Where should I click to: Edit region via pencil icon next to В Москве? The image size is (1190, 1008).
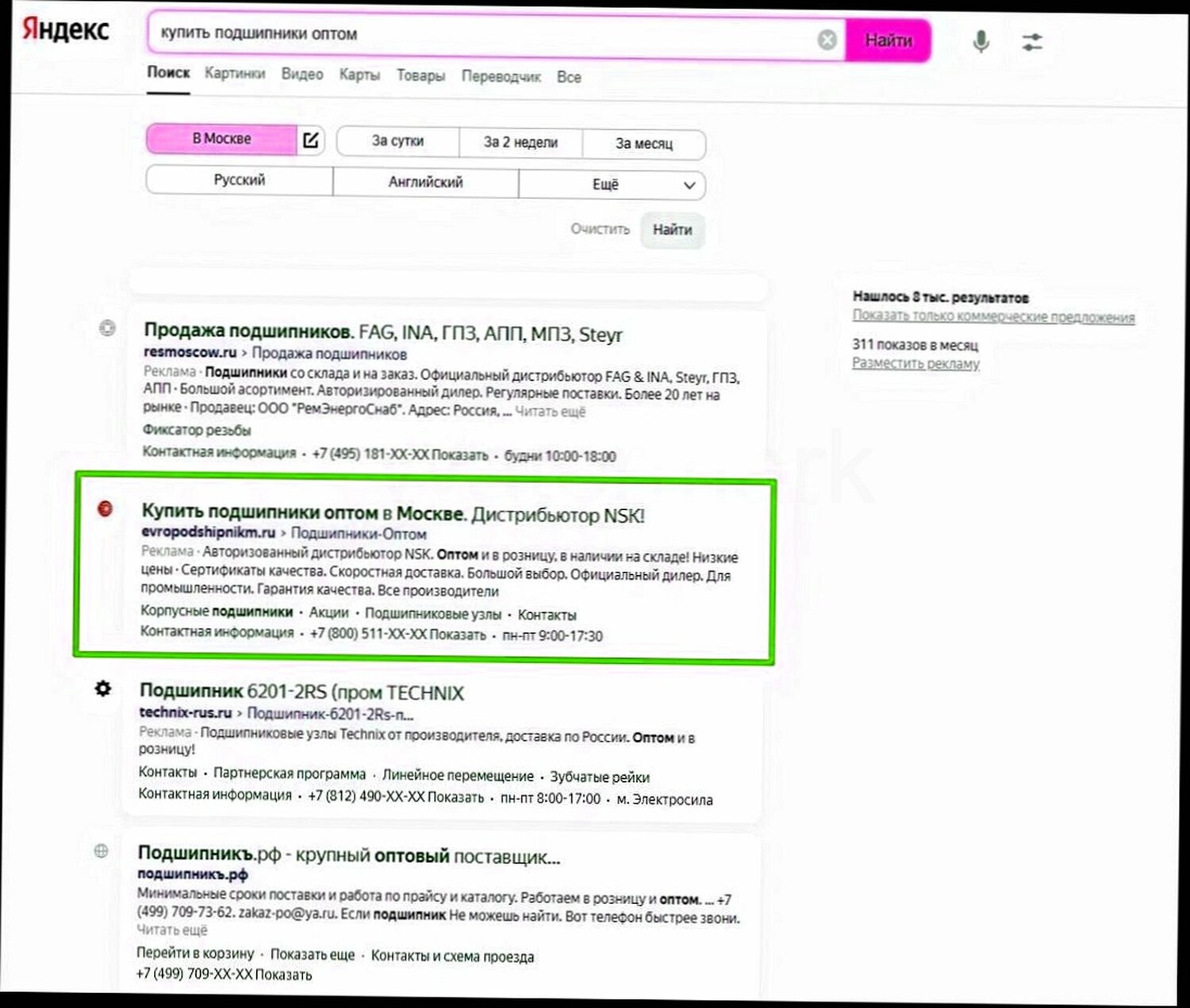311,140
